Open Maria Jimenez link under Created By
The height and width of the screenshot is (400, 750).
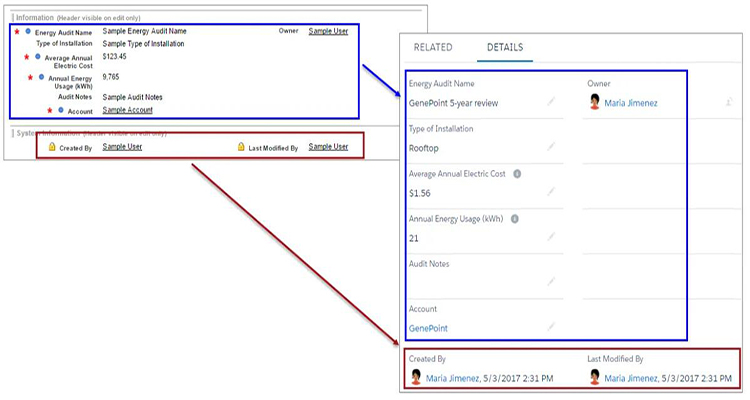pyautogui.click(x=452, y=378)
